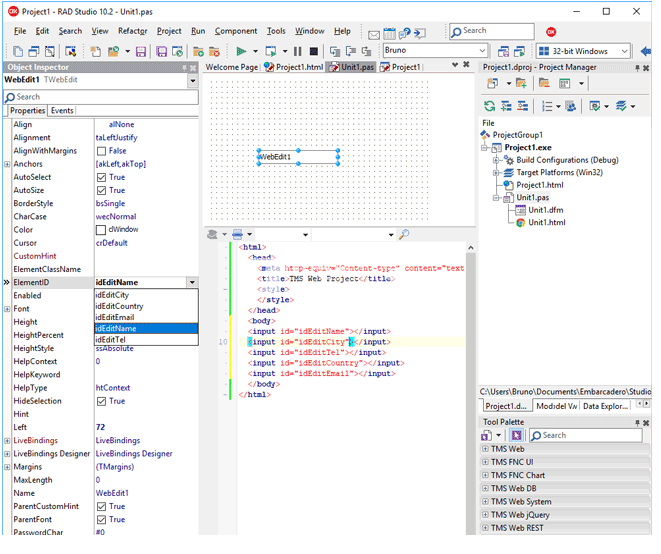Uncheck the ParentFont checkbox
661x554 pixels.
101,519
